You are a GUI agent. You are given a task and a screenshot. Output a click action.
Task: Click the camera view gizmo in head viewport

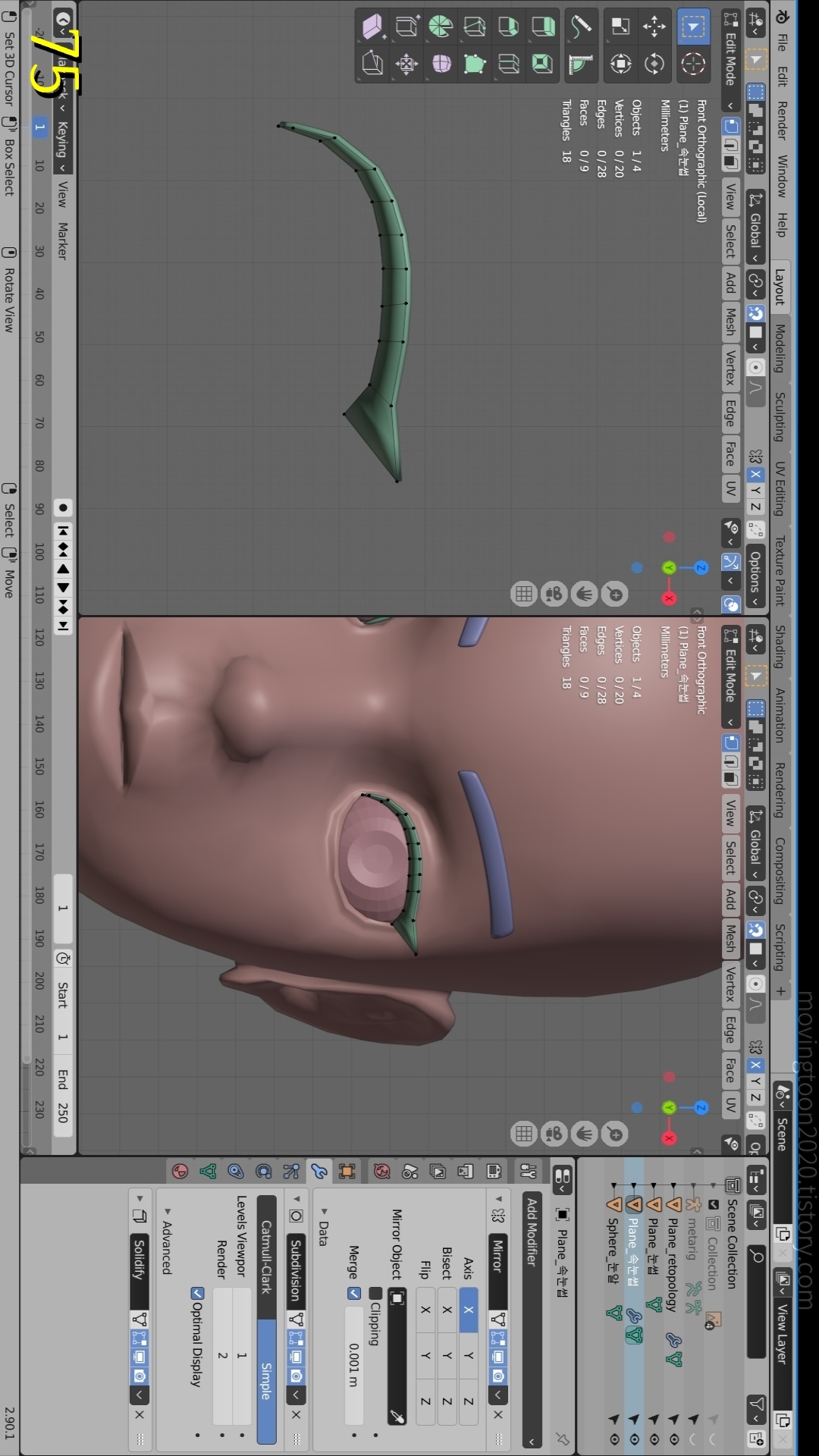tap(554, 1134)
